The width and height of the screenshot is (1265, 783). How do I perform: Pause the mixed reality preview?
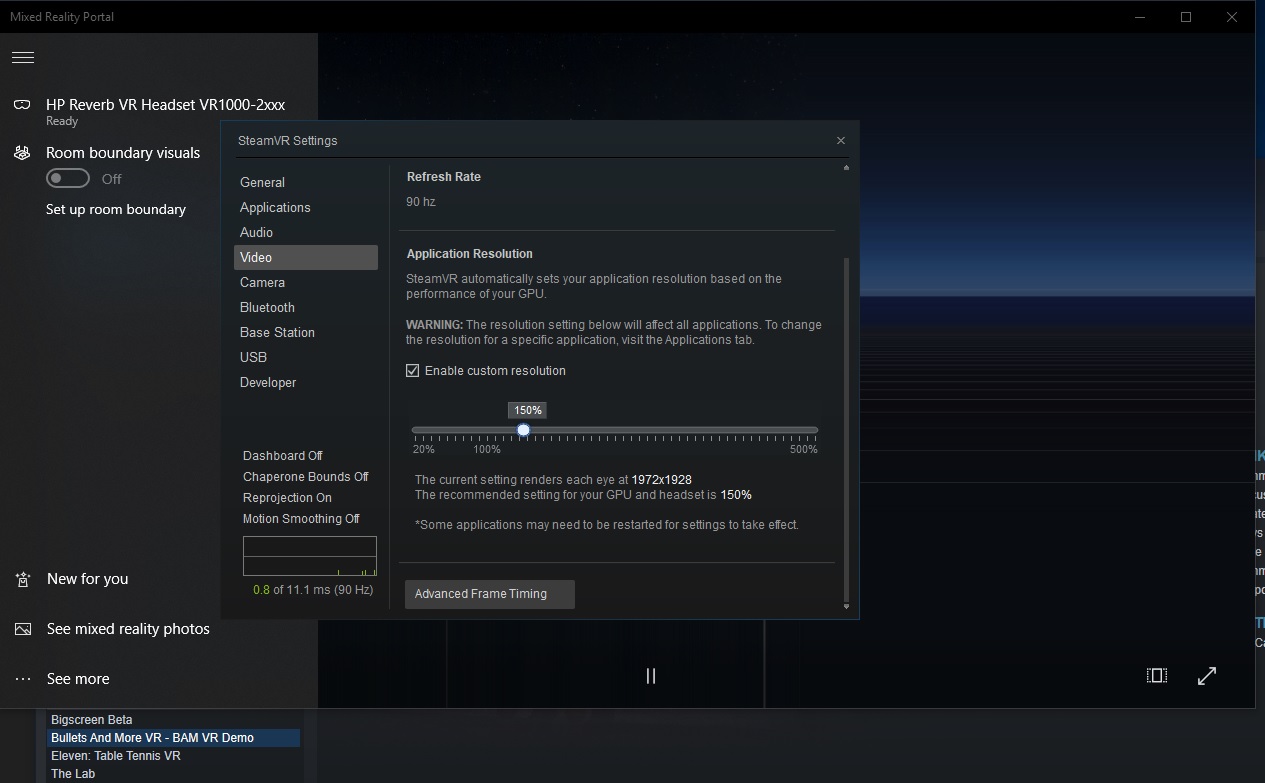pyautogui.click(x=651, y=676)
